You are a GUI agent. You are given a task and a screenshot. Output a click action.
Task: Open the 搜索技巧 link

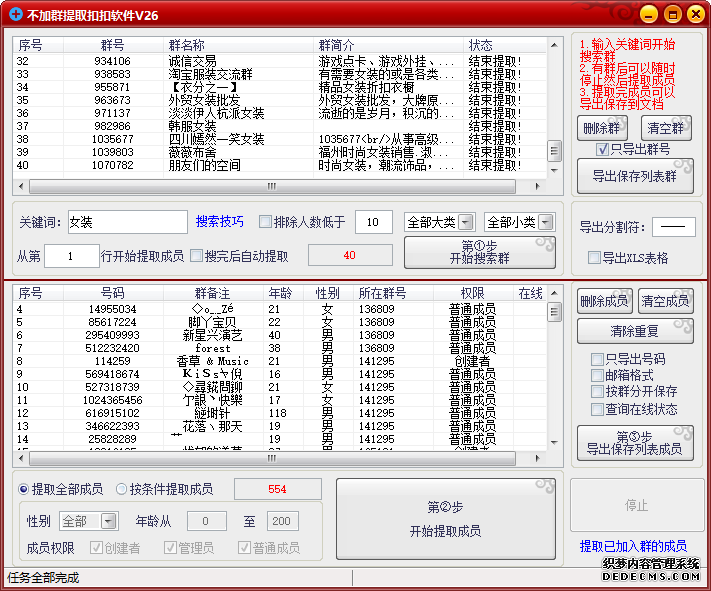point(219,221)
